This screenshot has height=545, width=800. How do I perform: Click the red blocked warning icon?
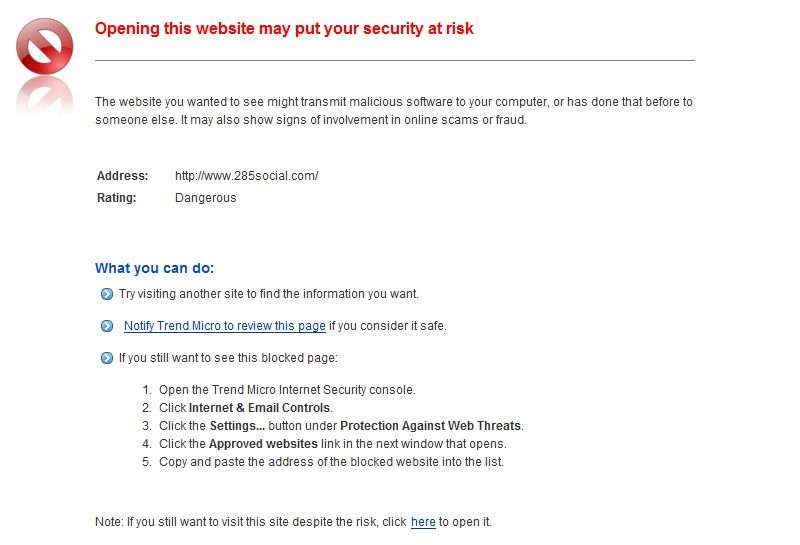click(x=45, y=45)
